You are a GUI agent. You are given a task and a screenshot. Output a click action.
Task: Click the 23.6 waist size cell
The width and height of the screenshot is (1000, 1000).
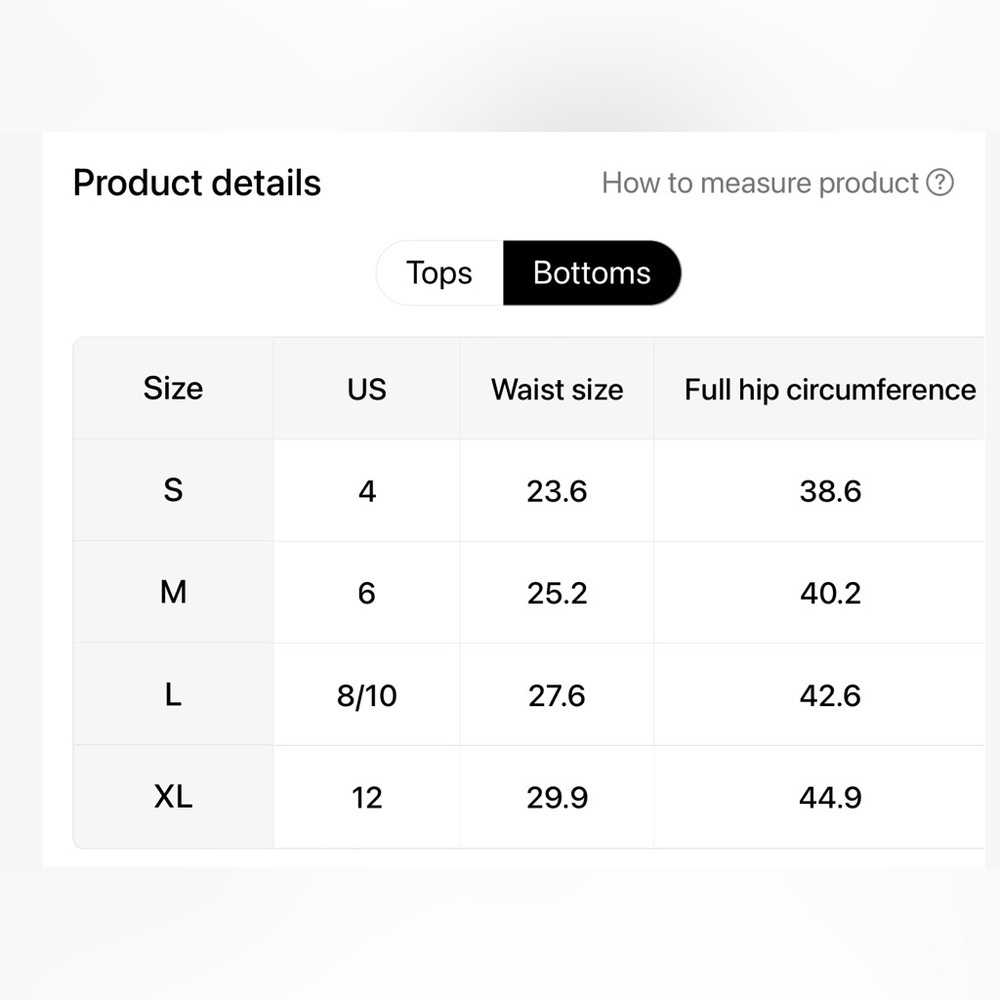(x=557, y=490)
